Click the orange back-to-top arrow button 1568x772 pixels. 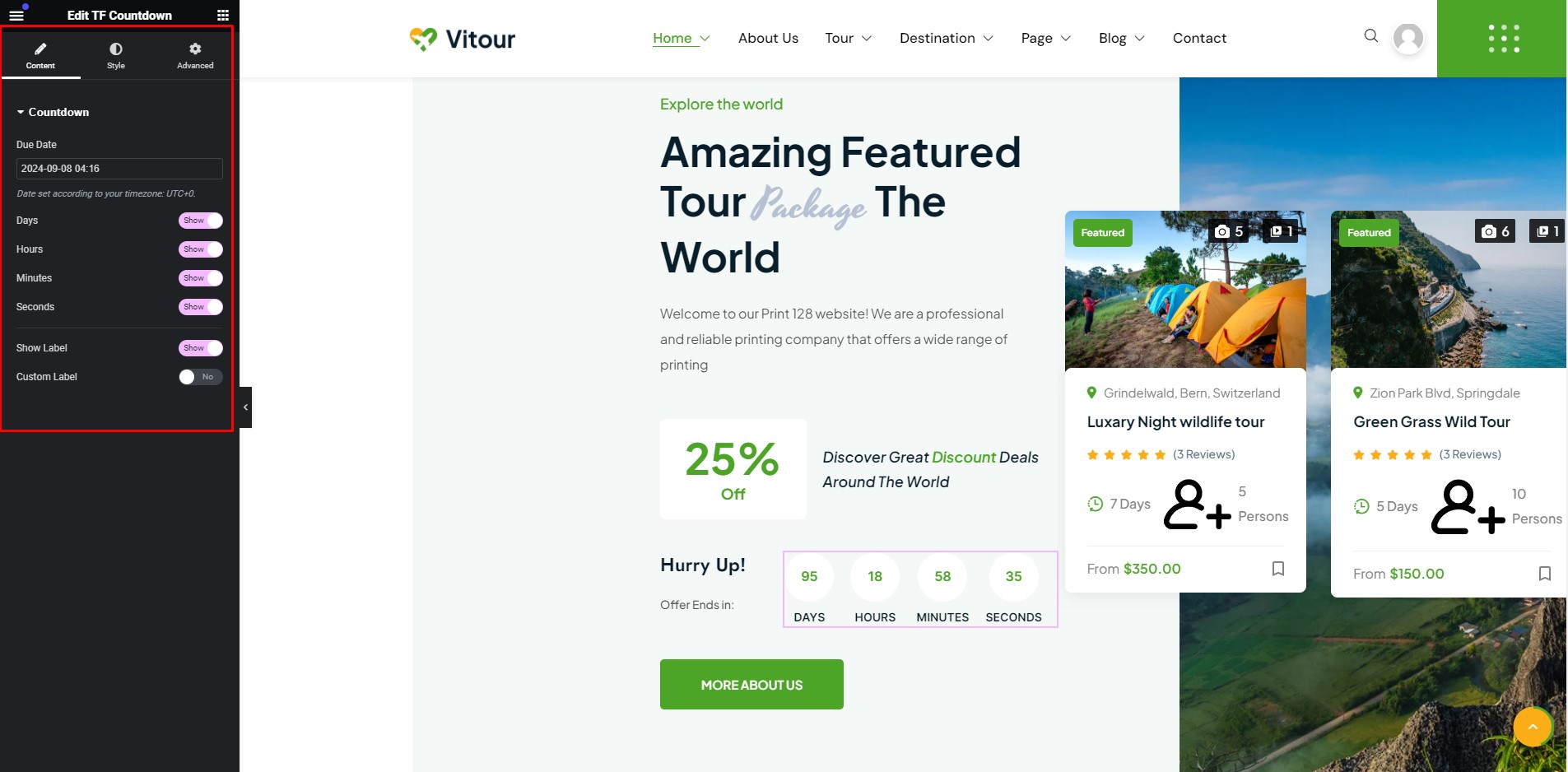pos(1533,727)
